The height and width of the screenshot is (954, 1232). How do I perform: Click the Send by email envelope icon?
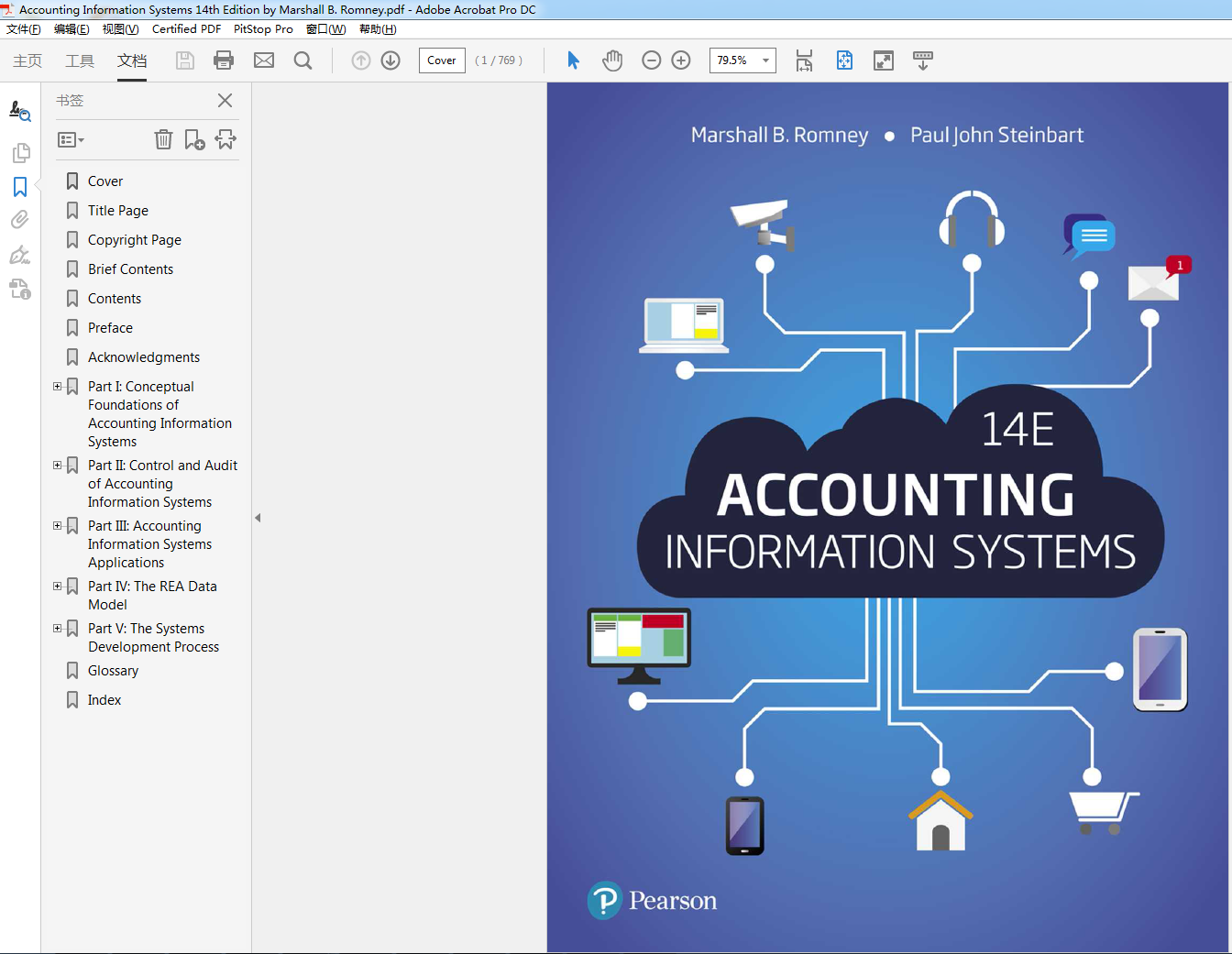[x=264, y=60]
